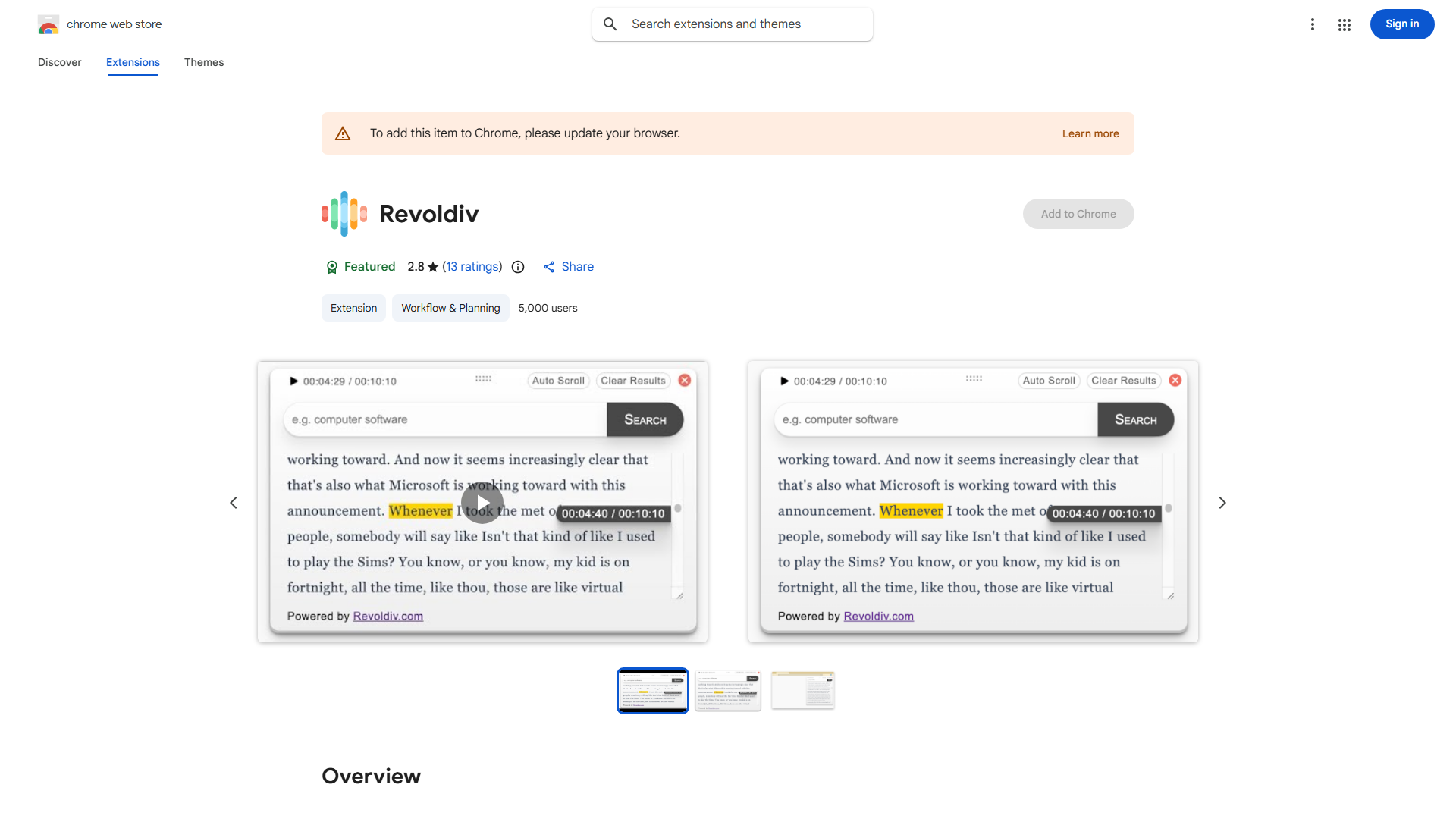This screenshot has width=1456, height=819.
Task: Open the 13 ratings link
Action: pos(472,266)
